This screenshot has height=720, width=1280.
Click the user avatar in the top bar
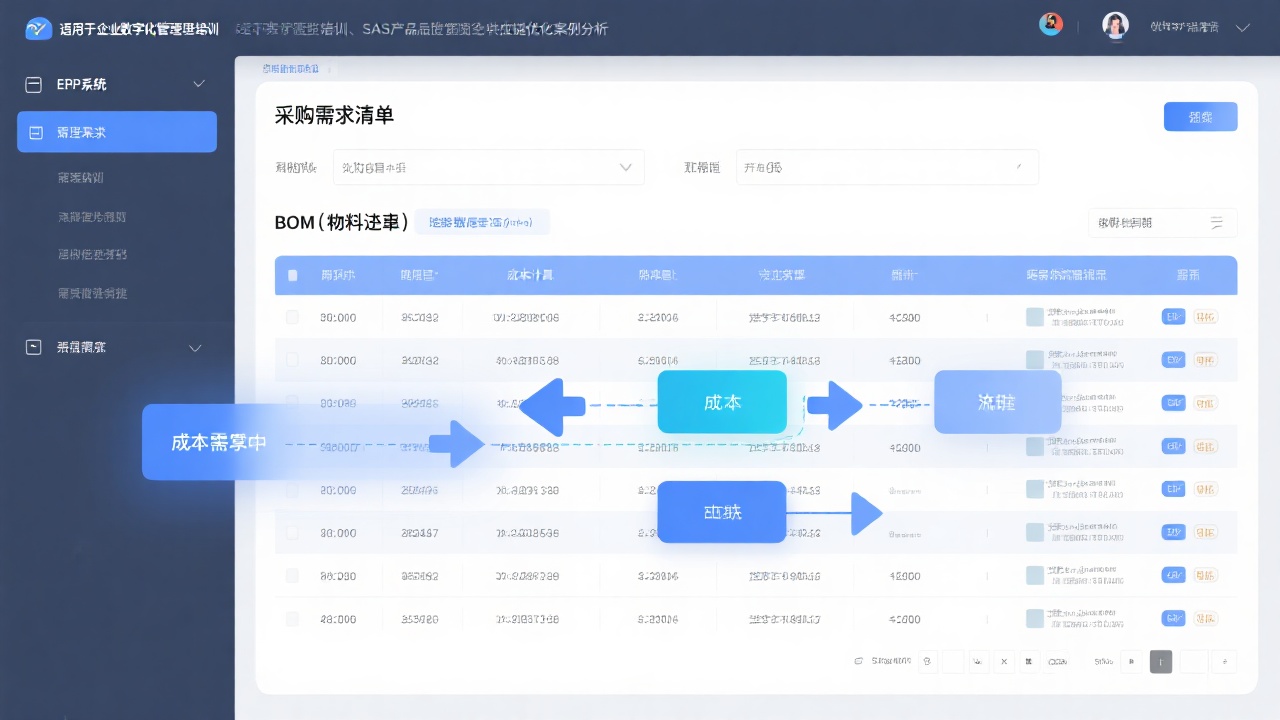click(x=1115, y=26)
